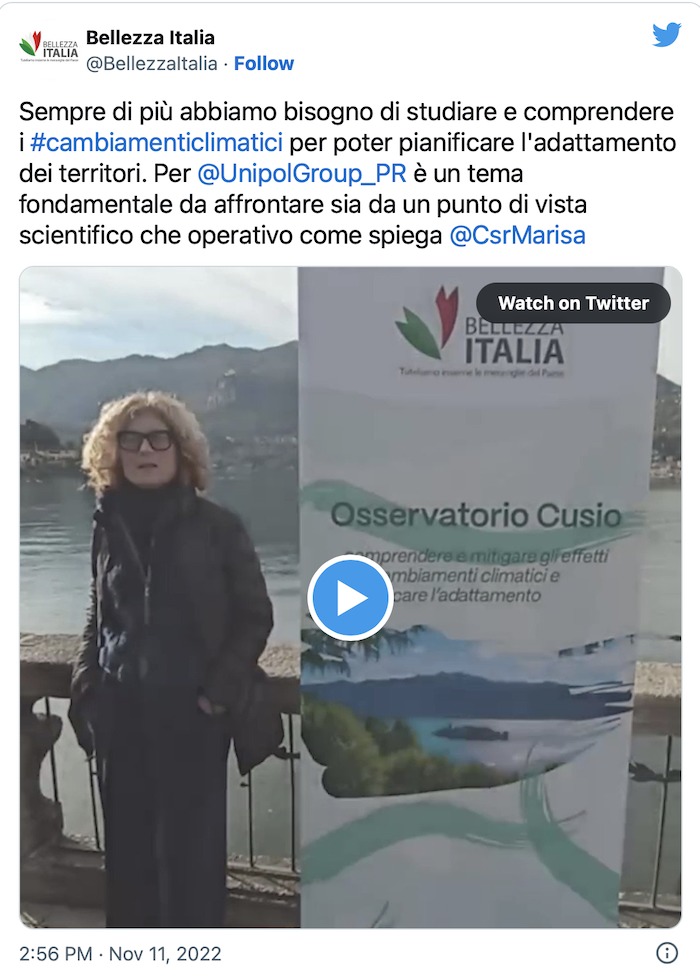The height and width of the screenshot is (978, 700).
Task: Open the tweet info icon
Action: [667, 952]
